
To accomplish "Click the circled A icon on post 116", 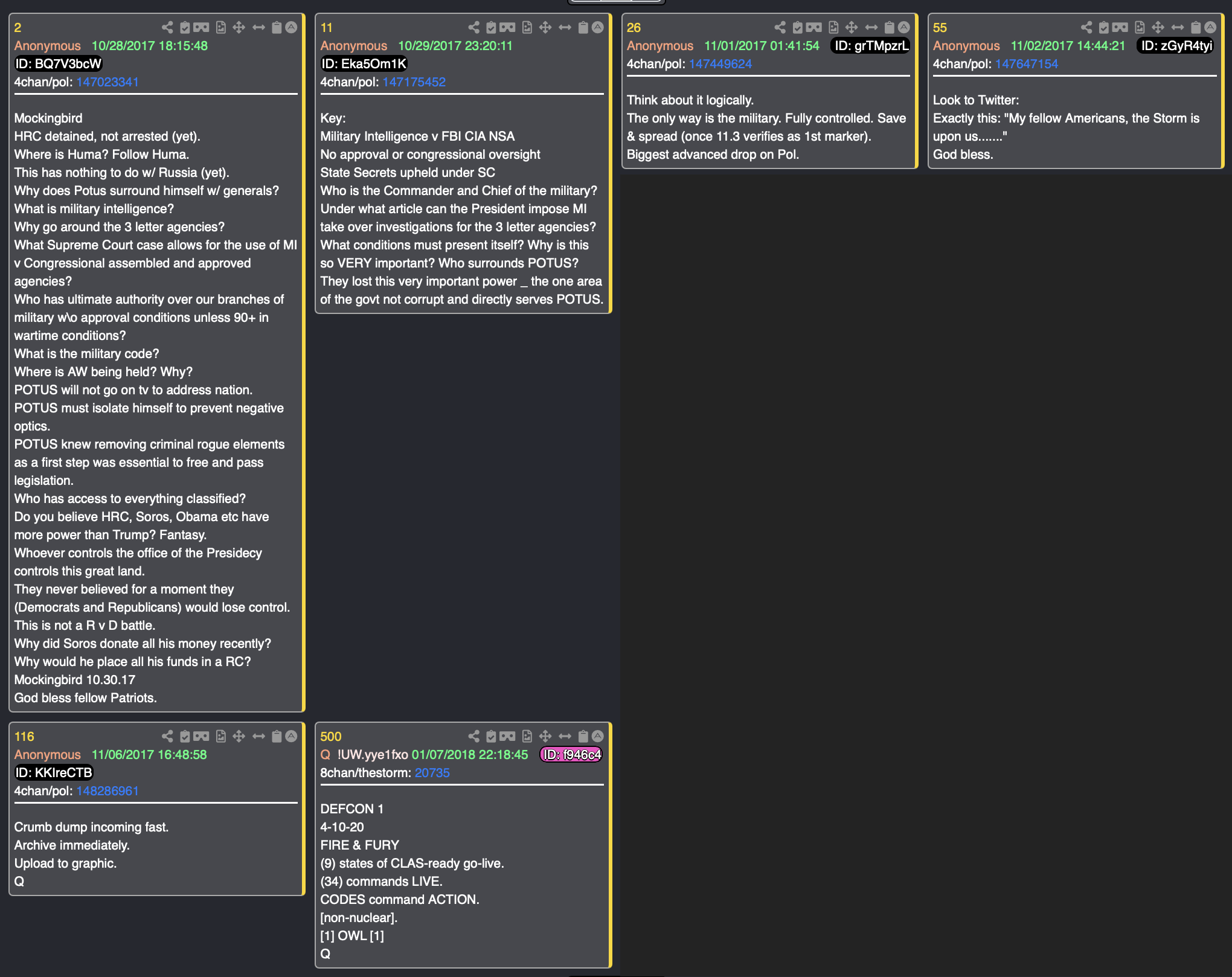I will click(291, 736).
